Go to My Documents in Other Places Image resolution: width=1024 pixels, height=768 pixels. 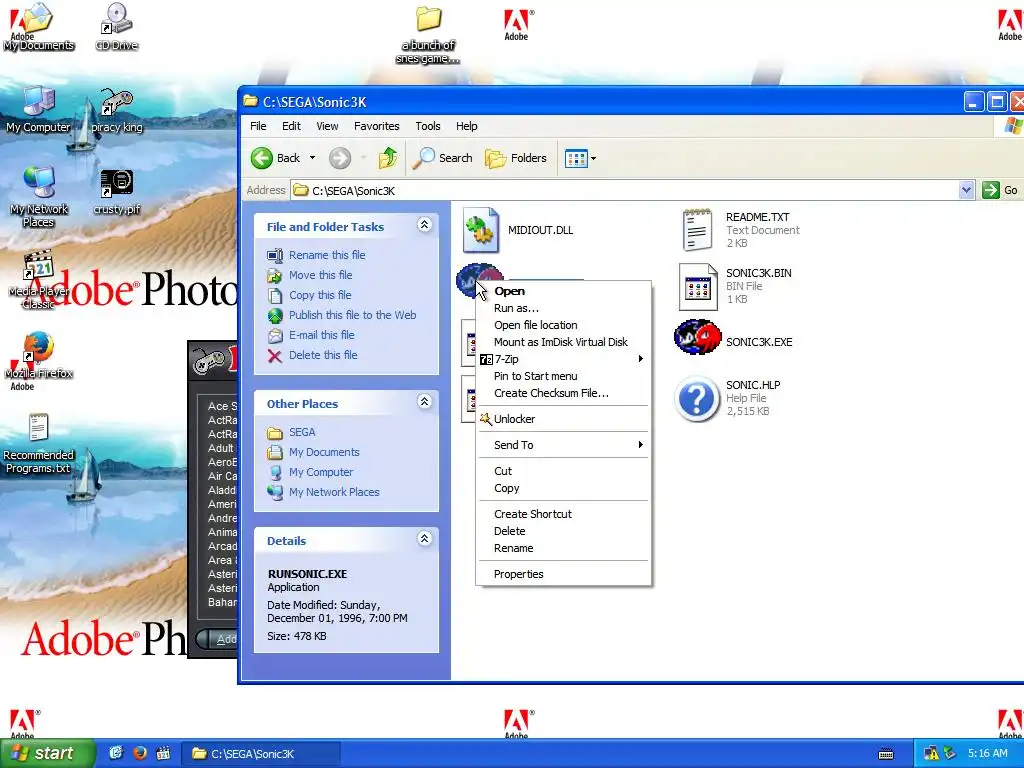click(x=324, y=452)
